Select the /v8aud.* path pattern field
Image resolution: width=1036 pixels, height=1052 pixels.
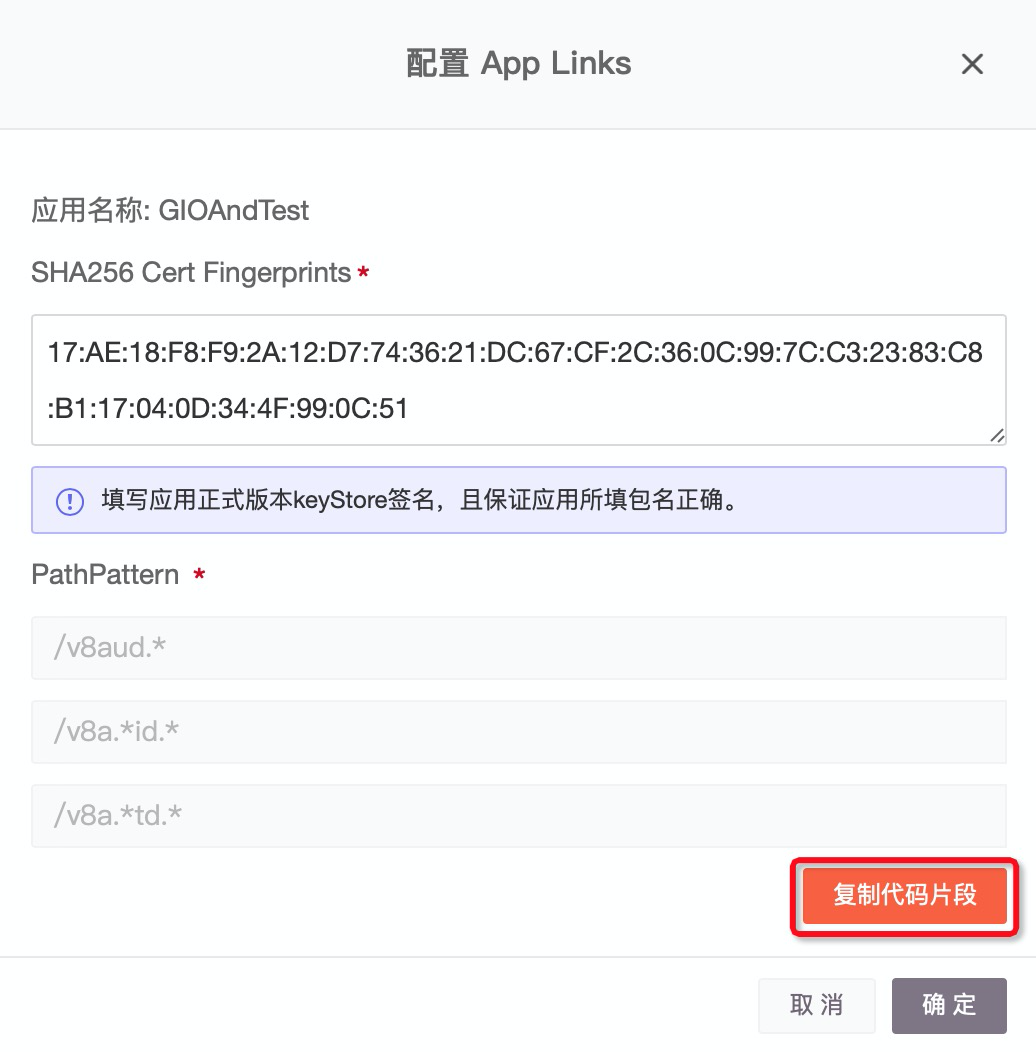click(x=519, y=648)
